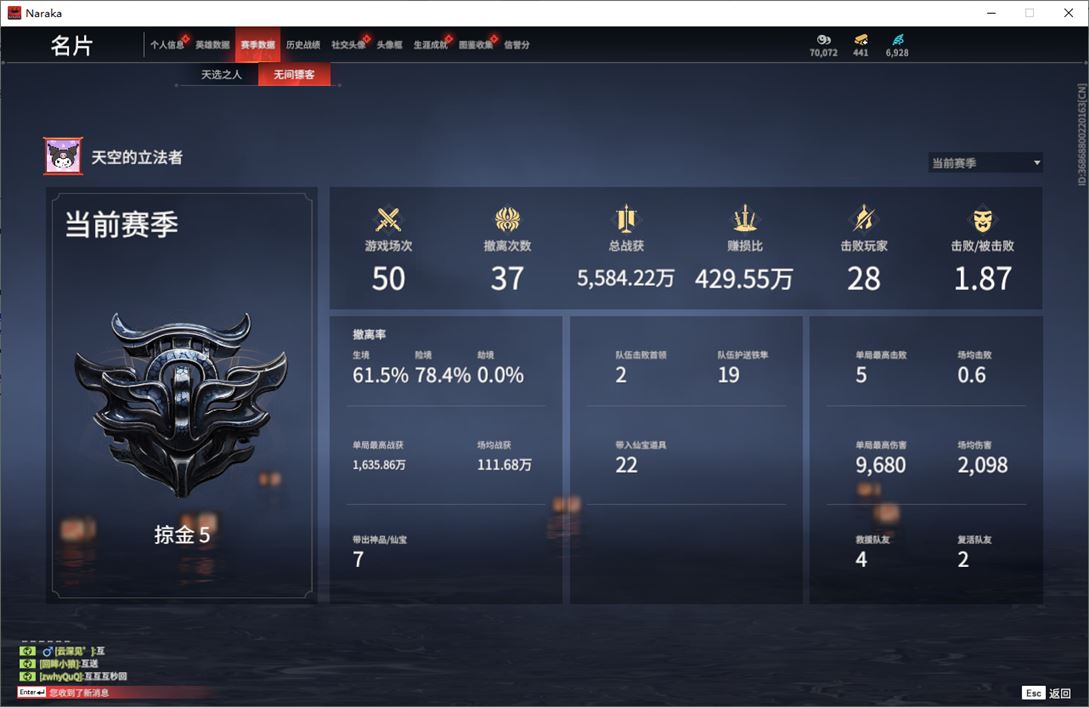View the 生涯成就 tab
The height and width of the screenshot is (707, 1089).
point(430,44)
